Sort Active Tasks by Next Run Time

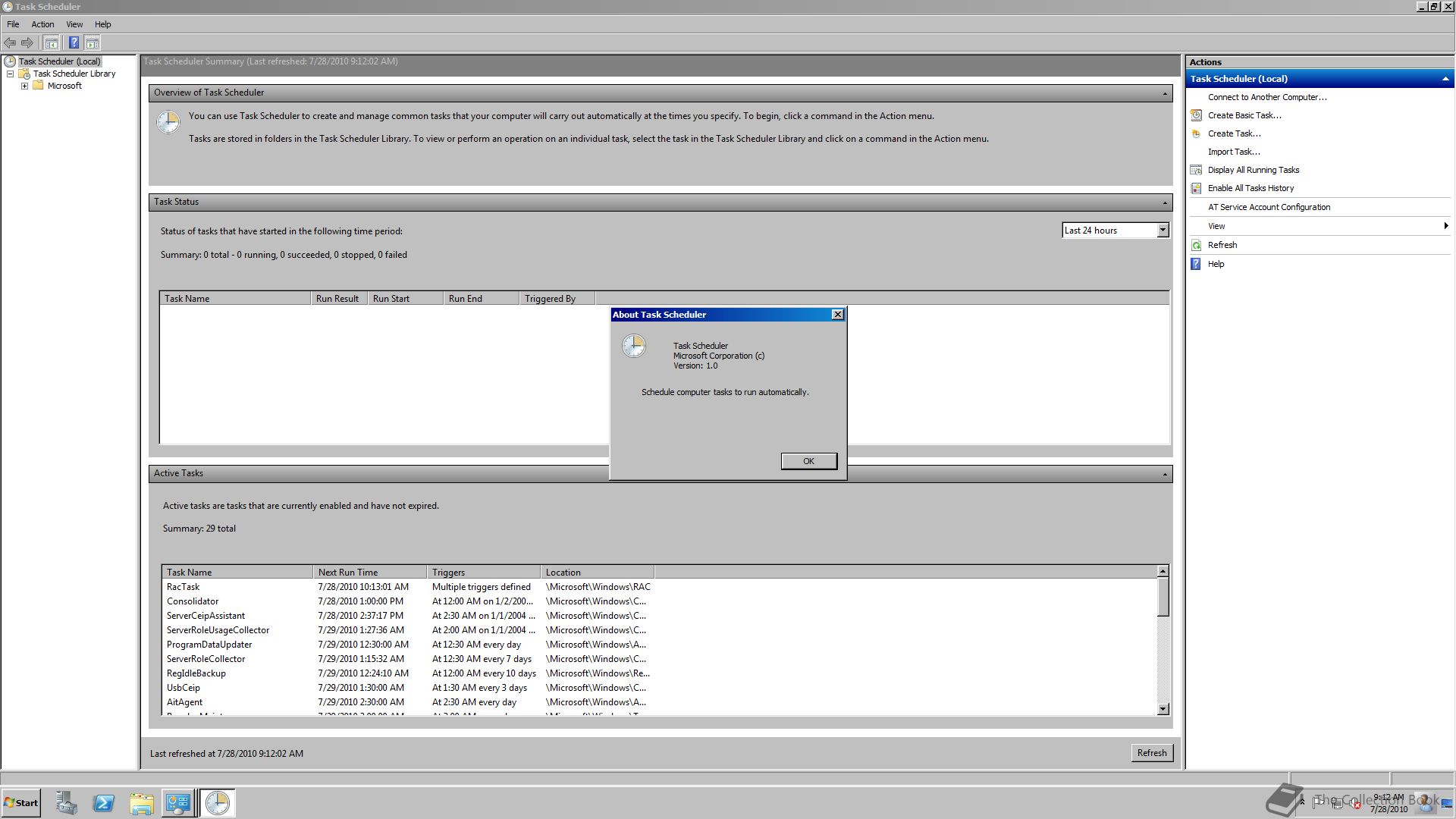pyautogui.click(x=370, y=573)
